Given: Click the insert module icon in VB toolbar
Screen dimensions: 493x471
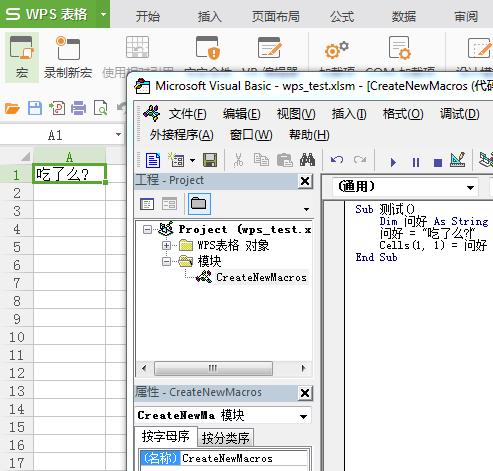Looking at the screenshot, I should 177,160.
